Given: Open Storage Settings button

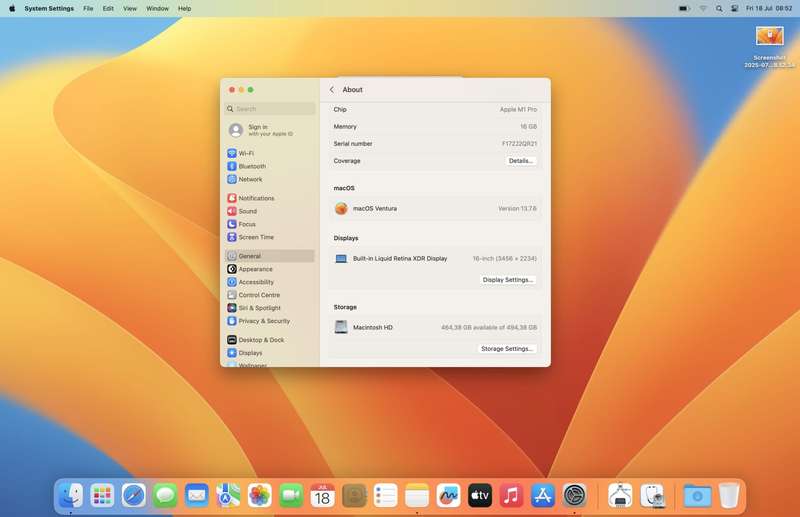Looking at the screenshot, I should tap(507, 349).
